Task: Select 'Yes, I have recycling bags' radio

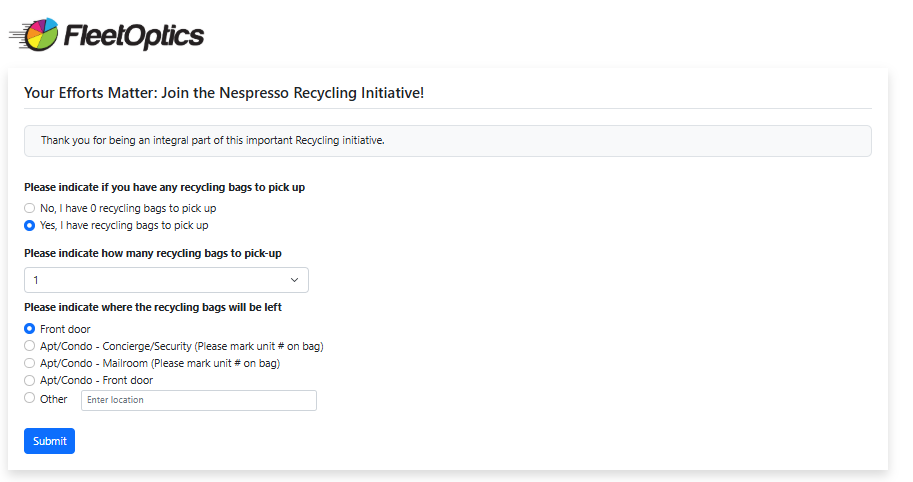Action: [30, 225]
